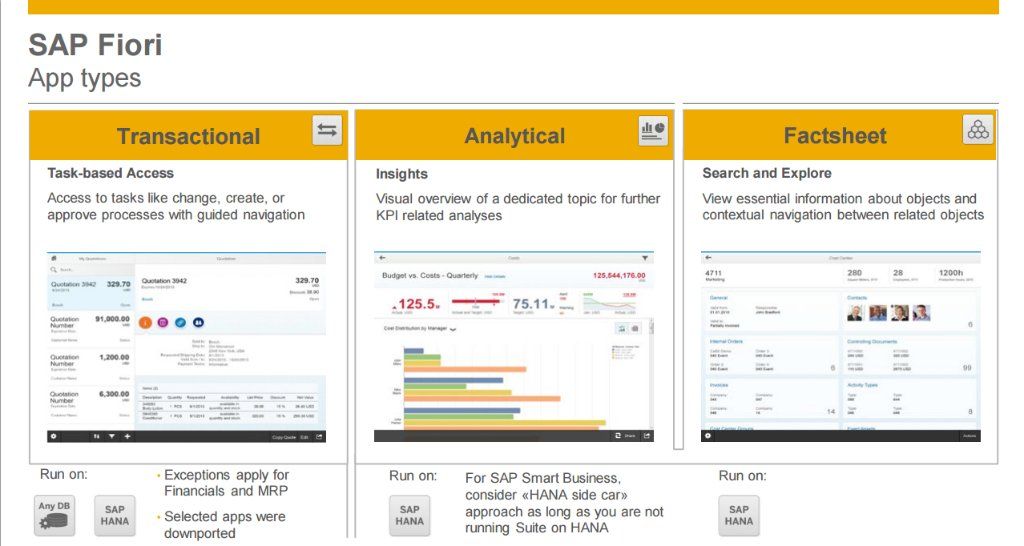This screenshot has width=1024, height=546.
Task: Click the 75.11 target KPI tile
Action: (x=532, y=304)
